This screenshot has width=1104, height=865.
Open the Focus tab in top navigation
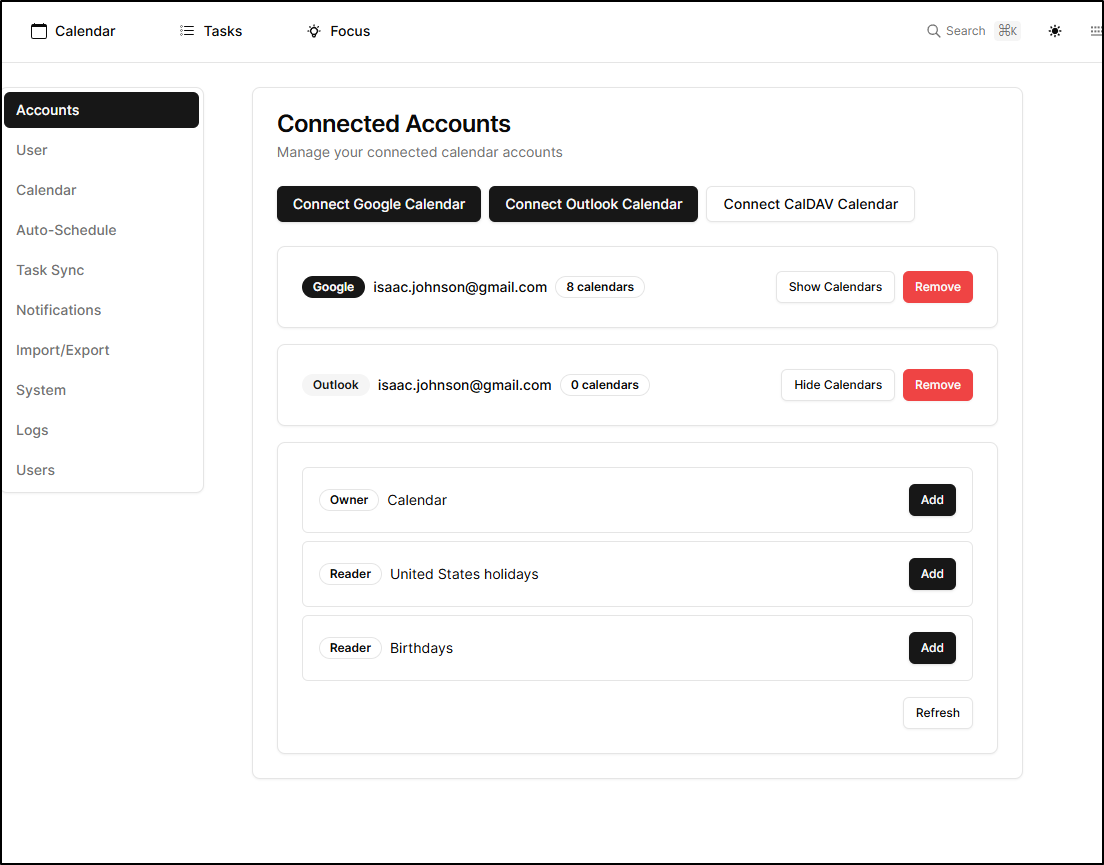339,31
